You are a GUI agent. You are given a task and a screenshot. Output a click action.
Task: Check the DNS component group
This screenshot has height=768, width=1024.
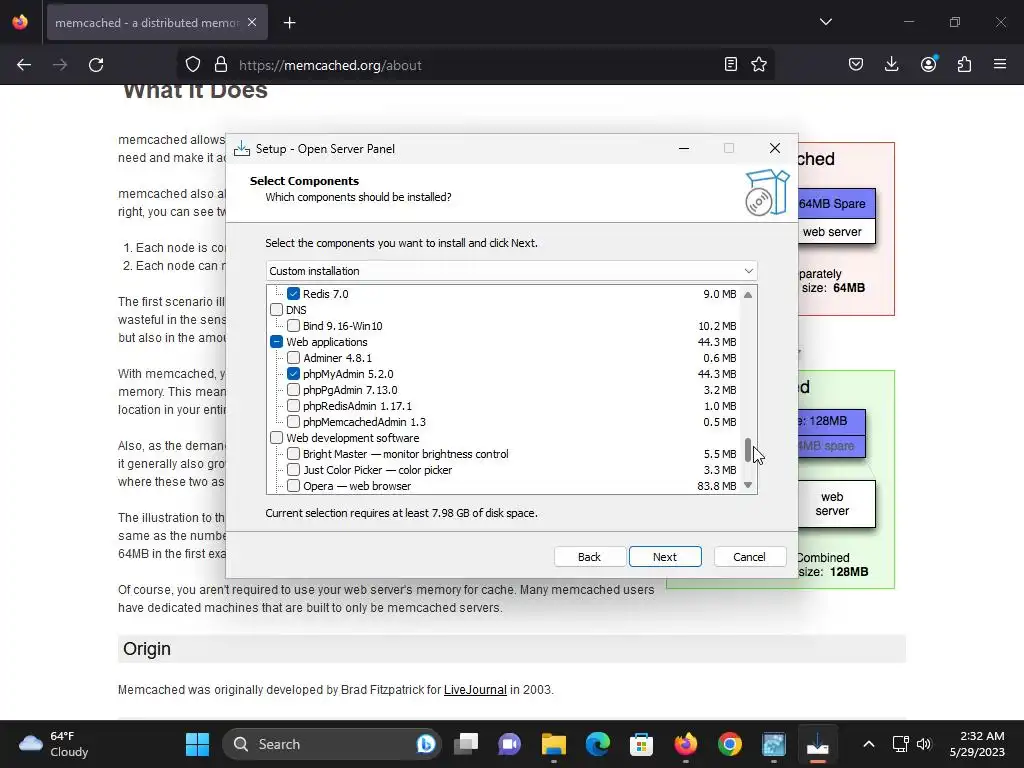click(276, 310)
